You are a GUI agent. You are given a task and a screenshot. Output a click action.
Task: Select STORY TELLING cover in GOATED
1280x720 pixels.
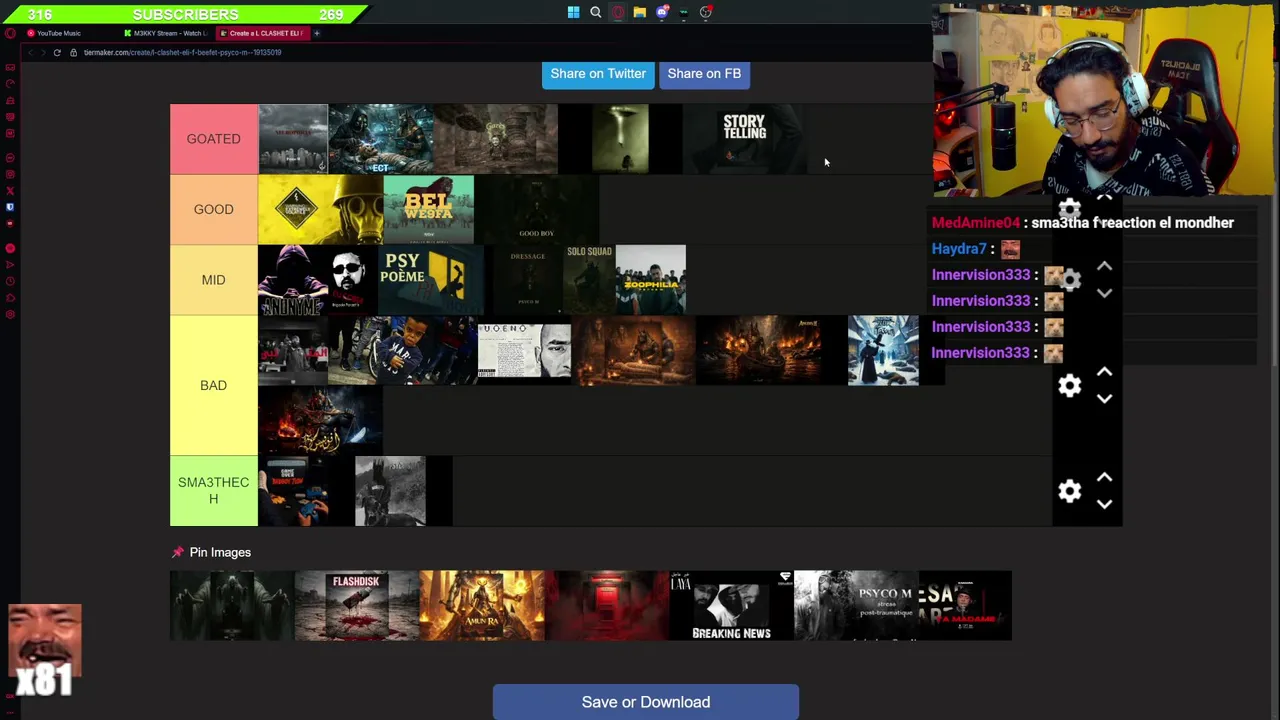pyautogui.click(x=745, y=139)
